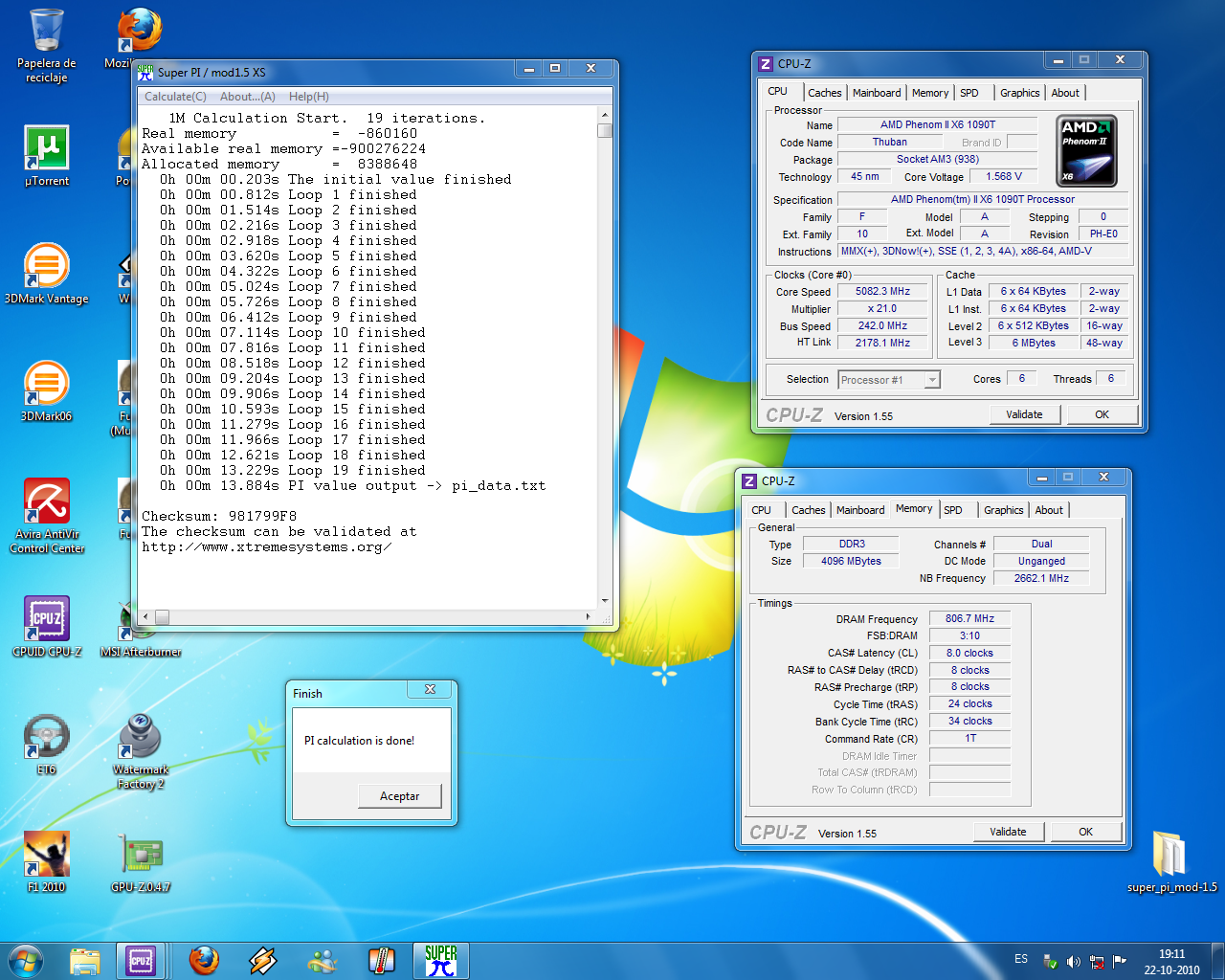The width and height of the screenshot is (1225, 980).
Task: Open CPUID CPU-Z desktop shortcut
Action: pyautogui.click(x=47, y=627)
